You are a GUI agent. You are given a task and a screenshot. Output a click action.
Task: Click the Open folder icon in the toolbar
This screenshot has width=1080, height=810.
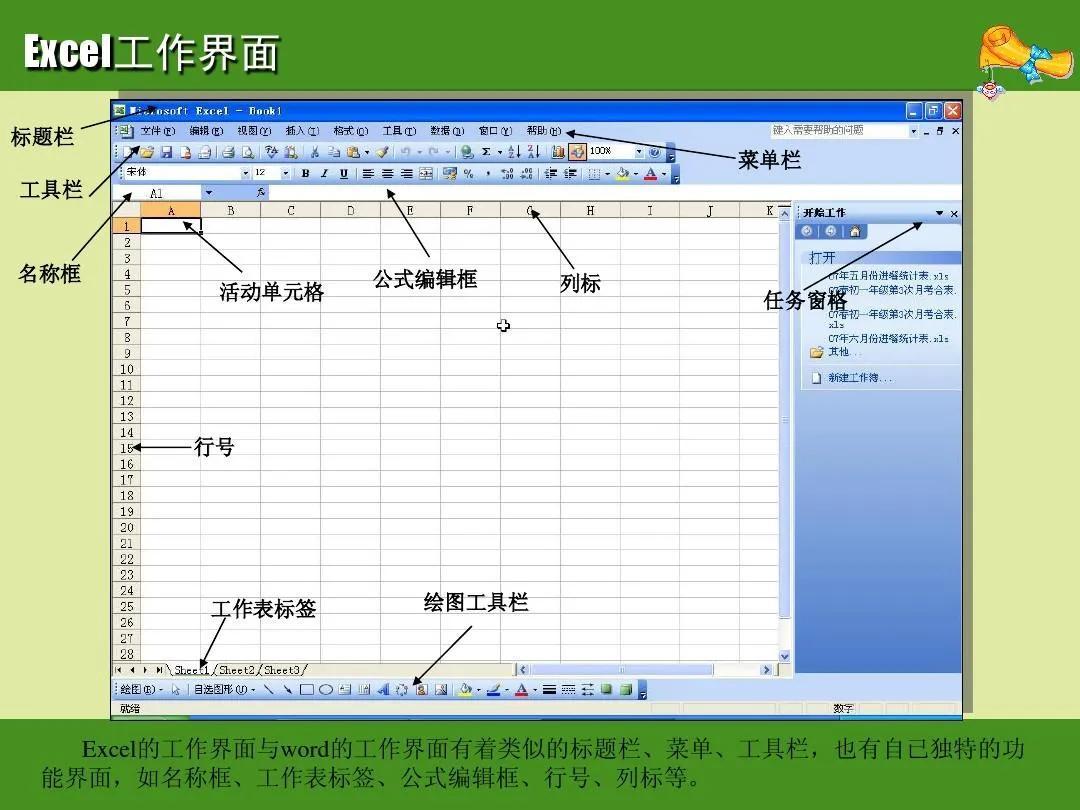click(x=147, y=152)
